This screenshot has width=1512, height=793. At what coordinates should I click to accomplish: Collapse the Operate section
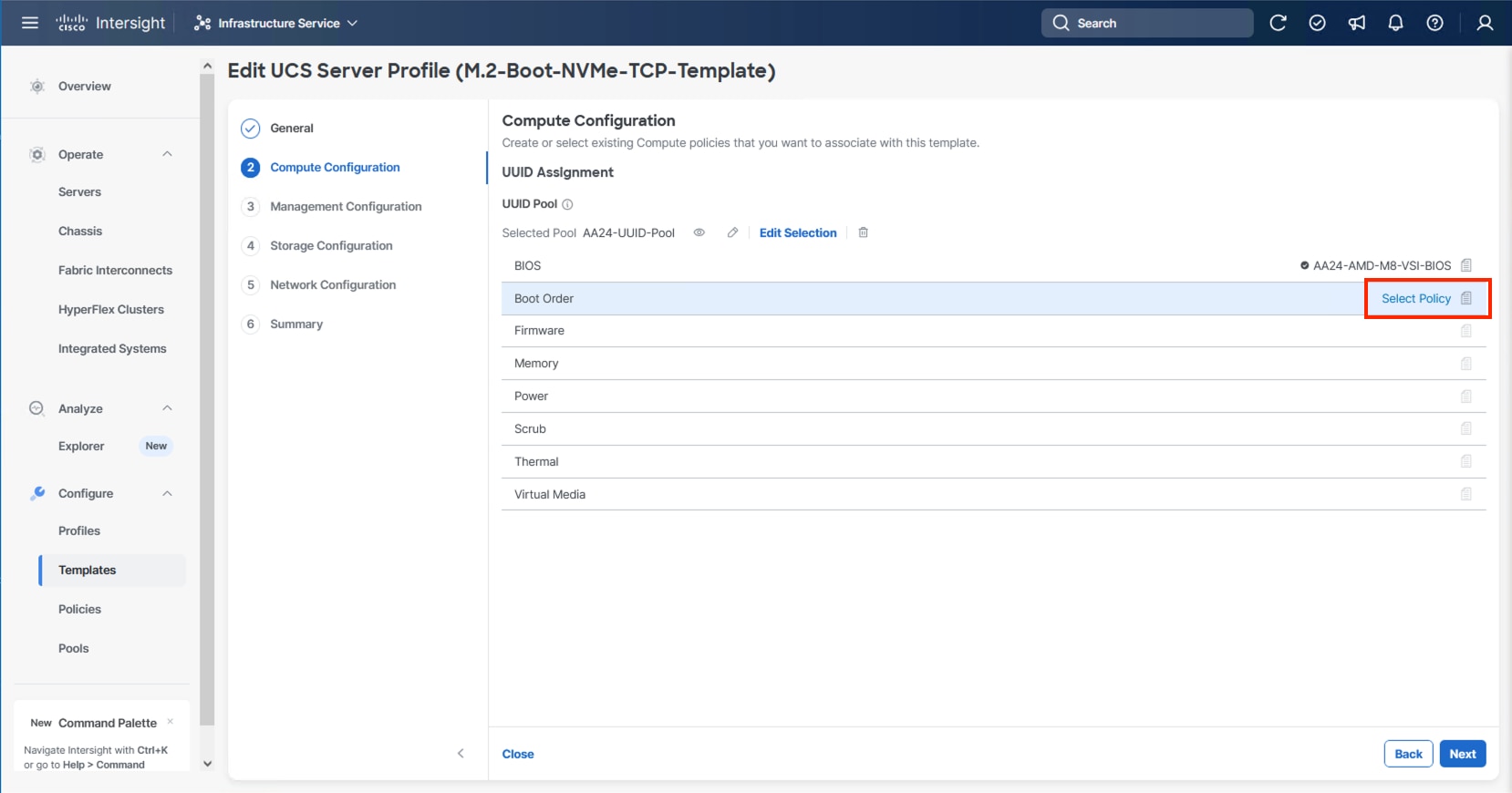[x=167, y=154]
